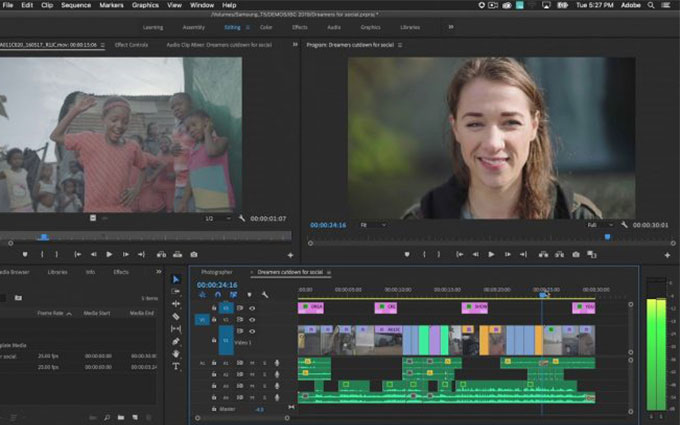Select the Ripple Edit tool

point(176,304)
